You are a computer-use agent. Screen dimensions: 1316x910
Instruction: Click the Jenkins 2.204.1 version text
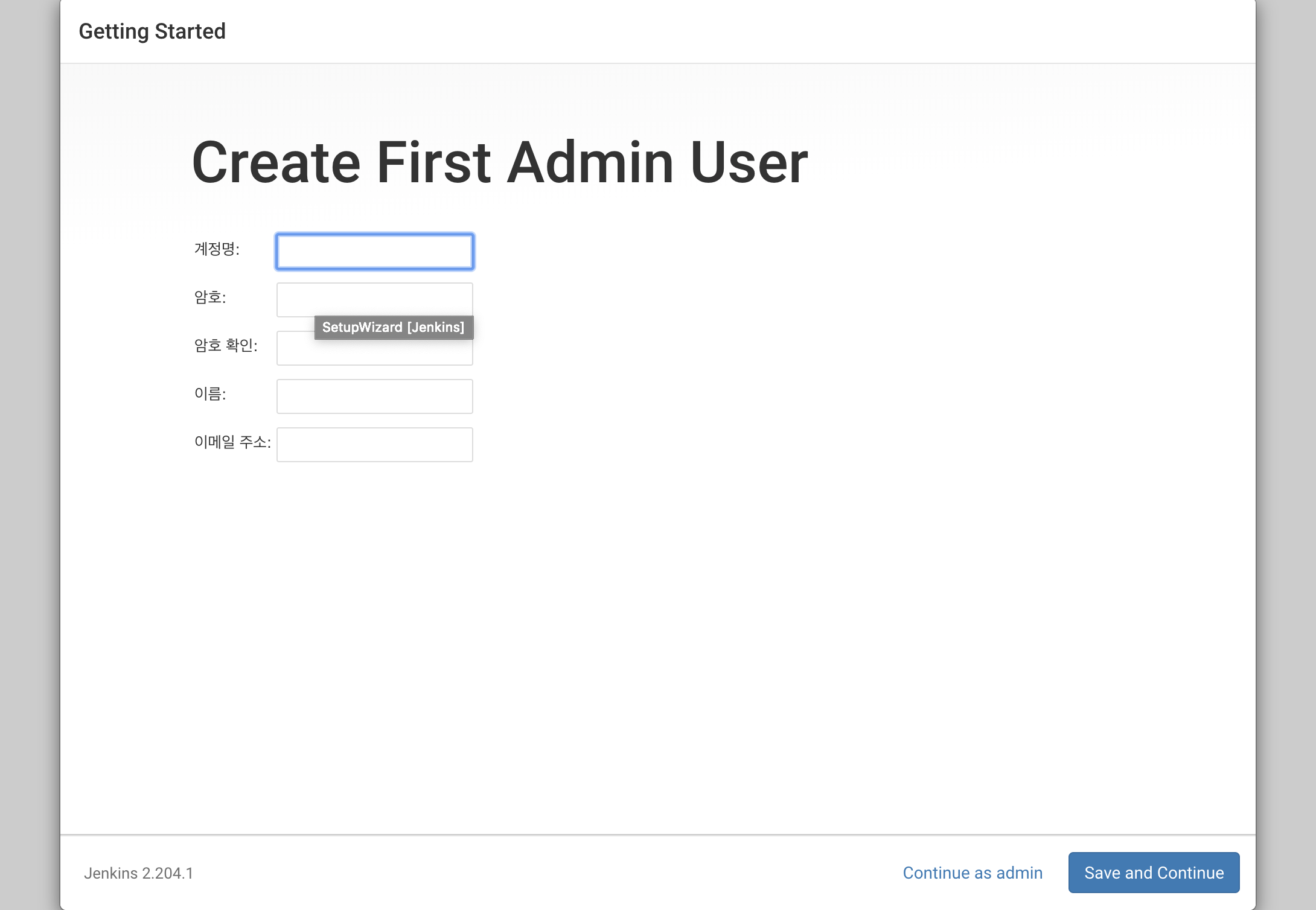[138, 873]
